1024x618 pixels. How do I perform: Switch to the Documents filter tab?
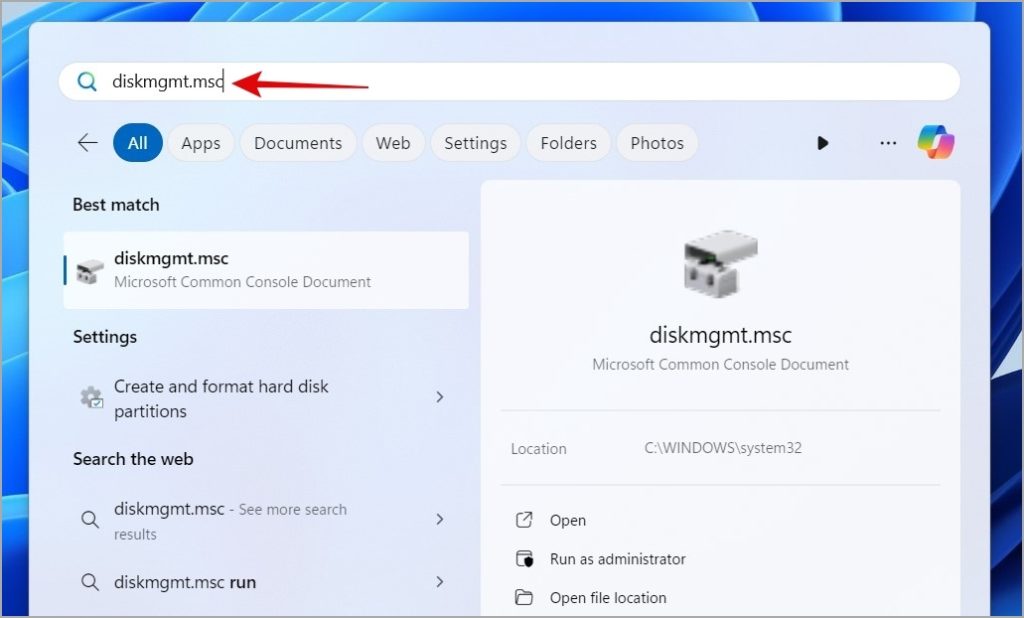298,142
